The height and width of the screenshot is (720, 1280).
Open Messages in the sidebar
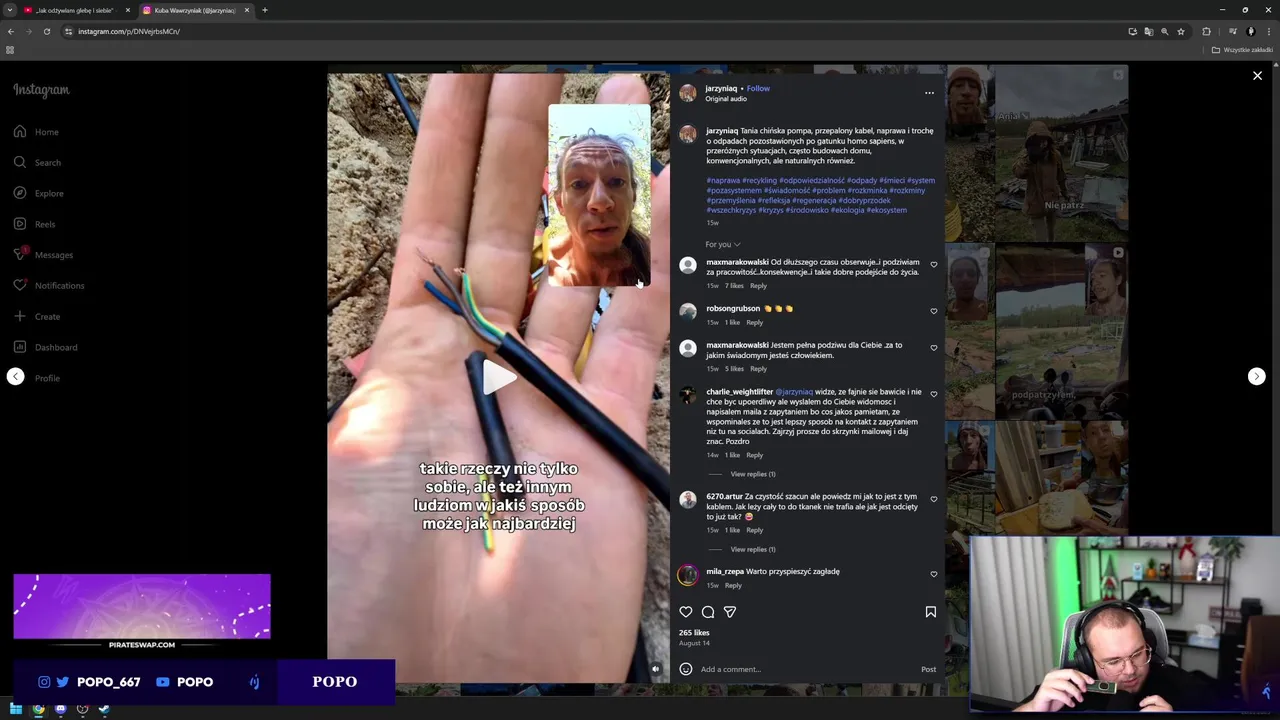point(43,255)
